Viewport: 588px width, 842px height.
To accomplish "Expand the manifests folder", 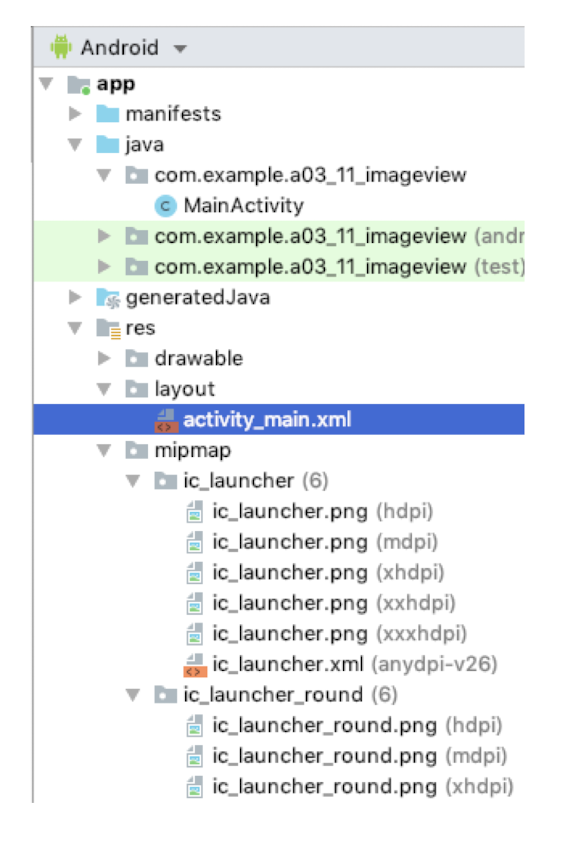I will [x=75, y=114].
